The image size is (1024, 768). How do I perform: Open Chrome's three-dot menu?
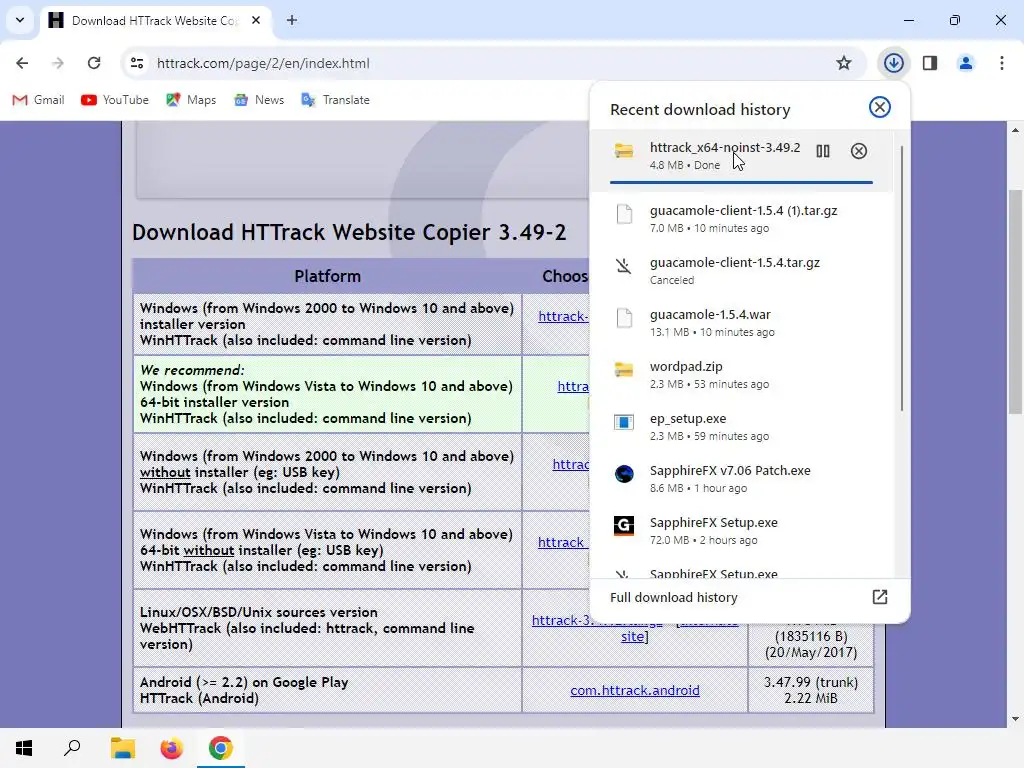tap(1002, 63)
